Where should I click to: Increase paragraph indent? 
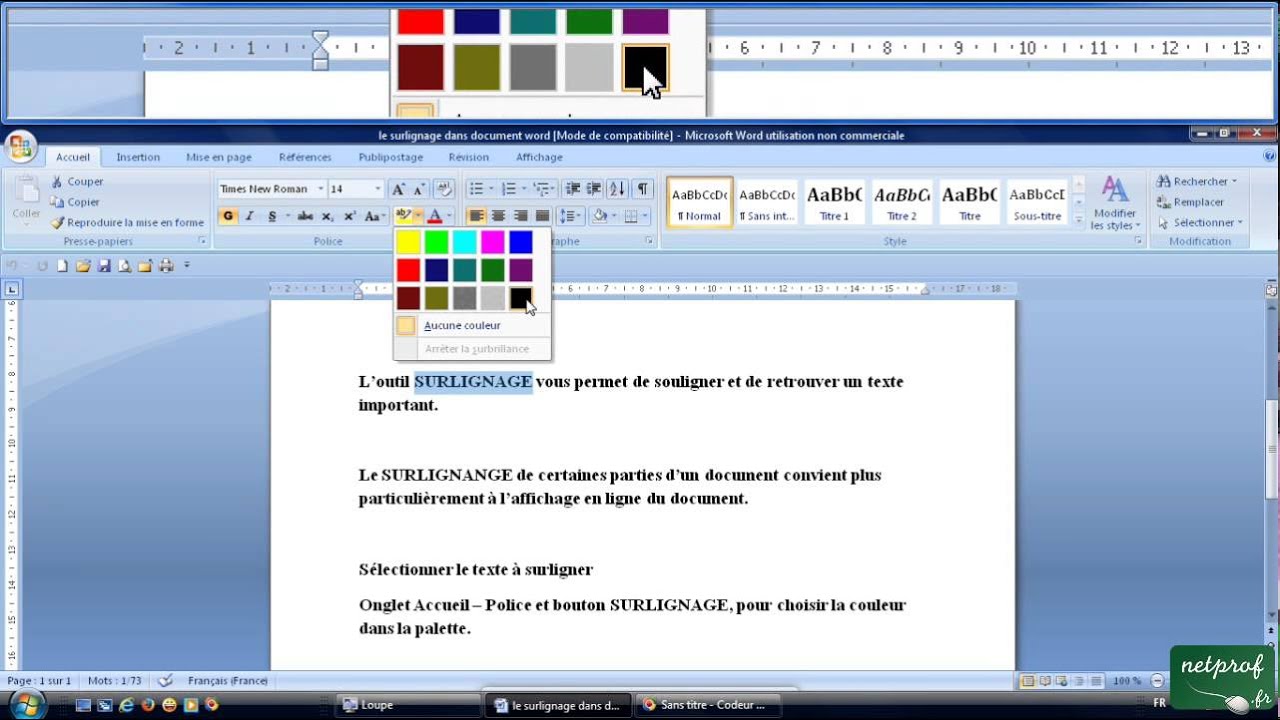[593, 189]
